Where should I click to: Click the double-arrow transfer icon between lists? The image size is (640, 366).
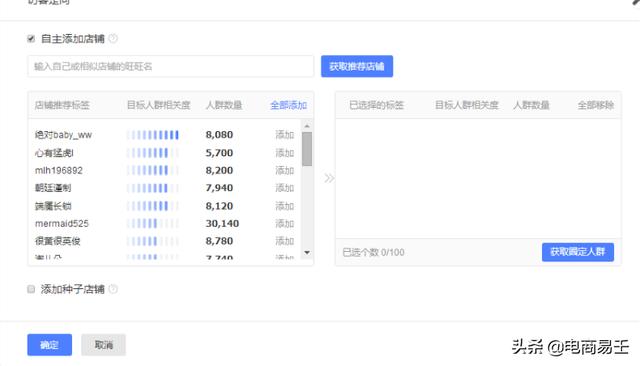pyautogui.click(x=329, y=178)
